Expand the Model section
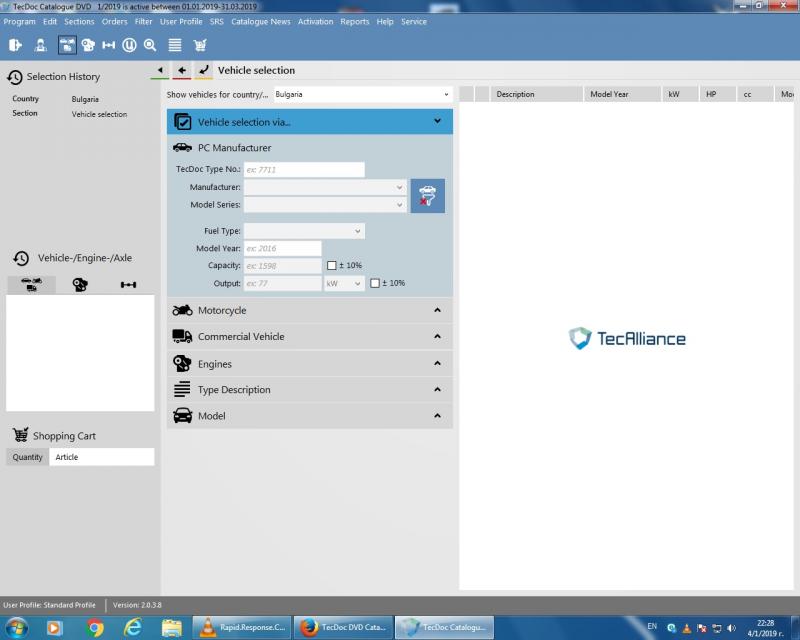Screen dimensions: 800x640 click(310, 416)
